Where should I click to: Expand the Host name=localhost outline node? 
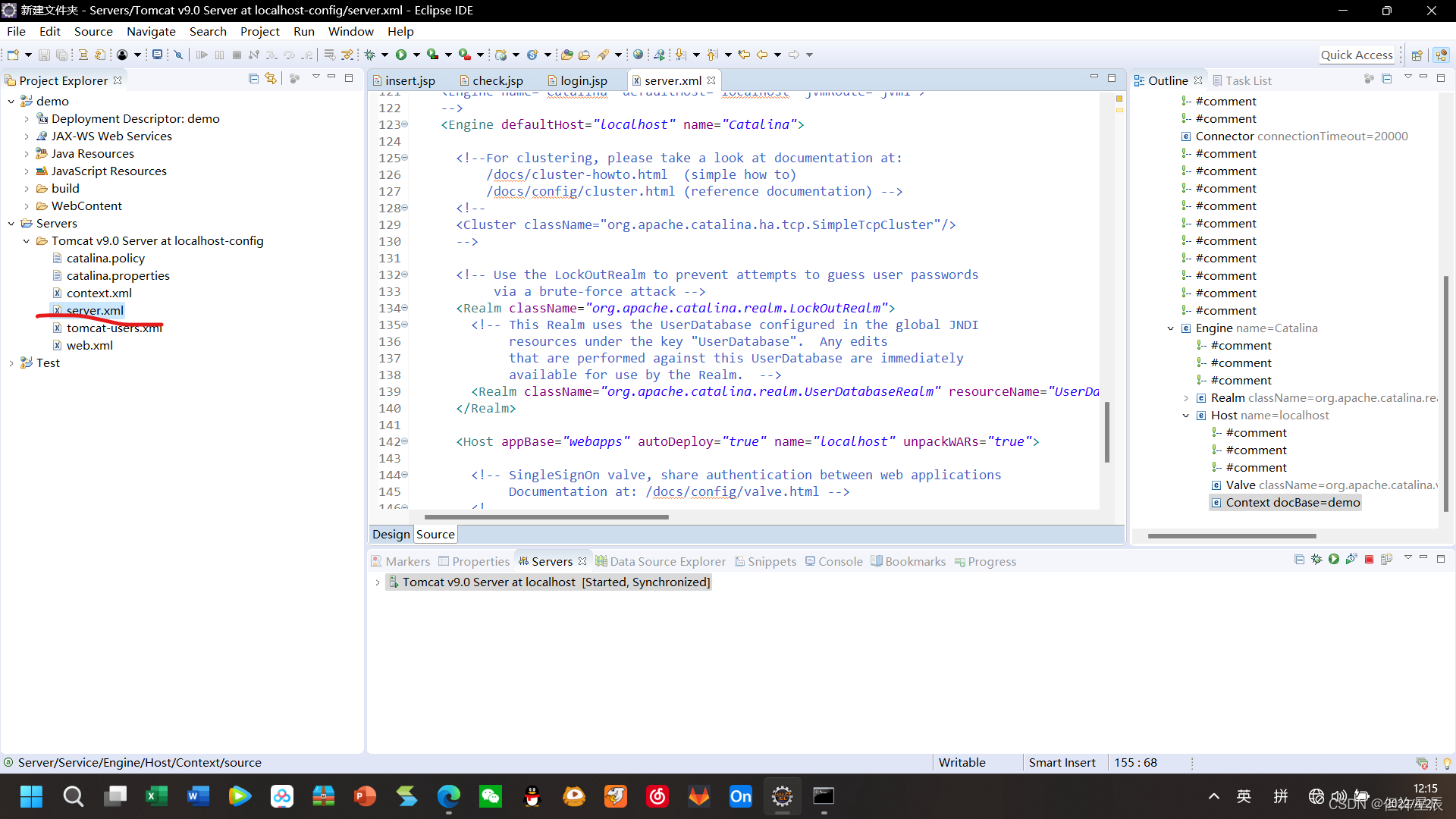tap(1185, 416)
